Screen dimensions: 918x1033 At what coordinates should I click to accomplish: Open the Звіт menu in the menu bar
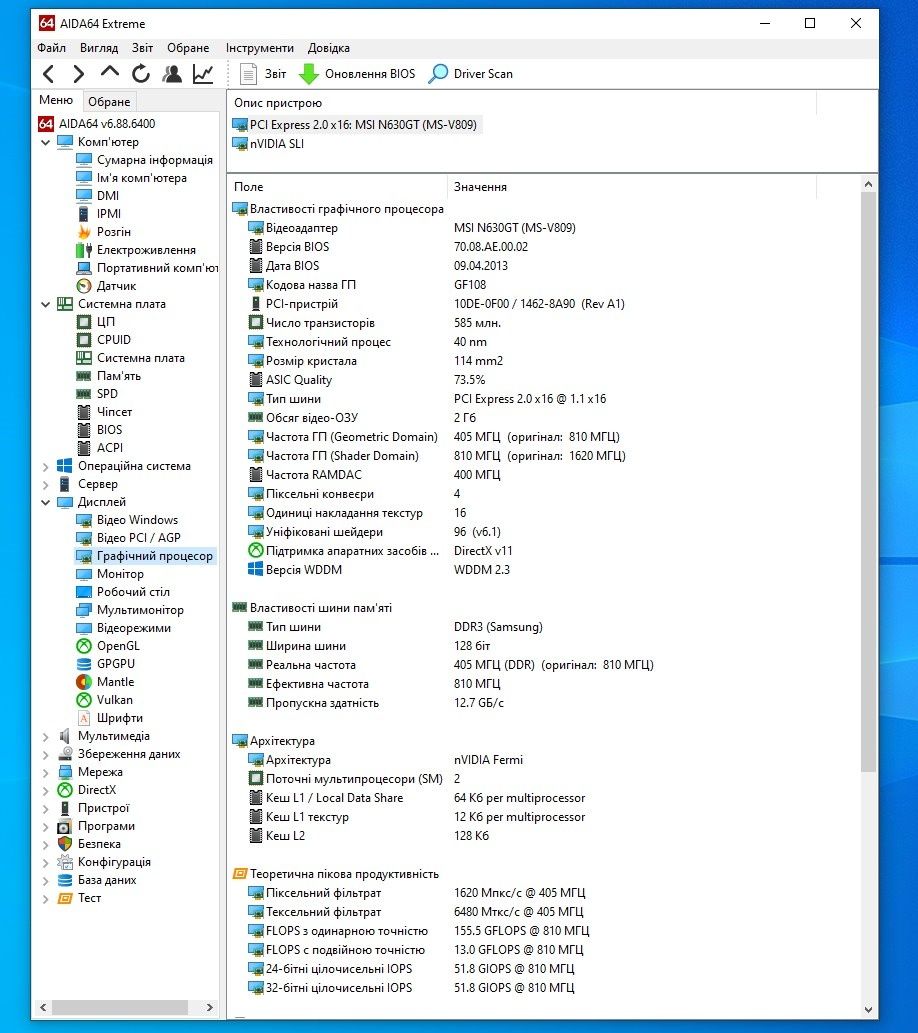point(142,48)
